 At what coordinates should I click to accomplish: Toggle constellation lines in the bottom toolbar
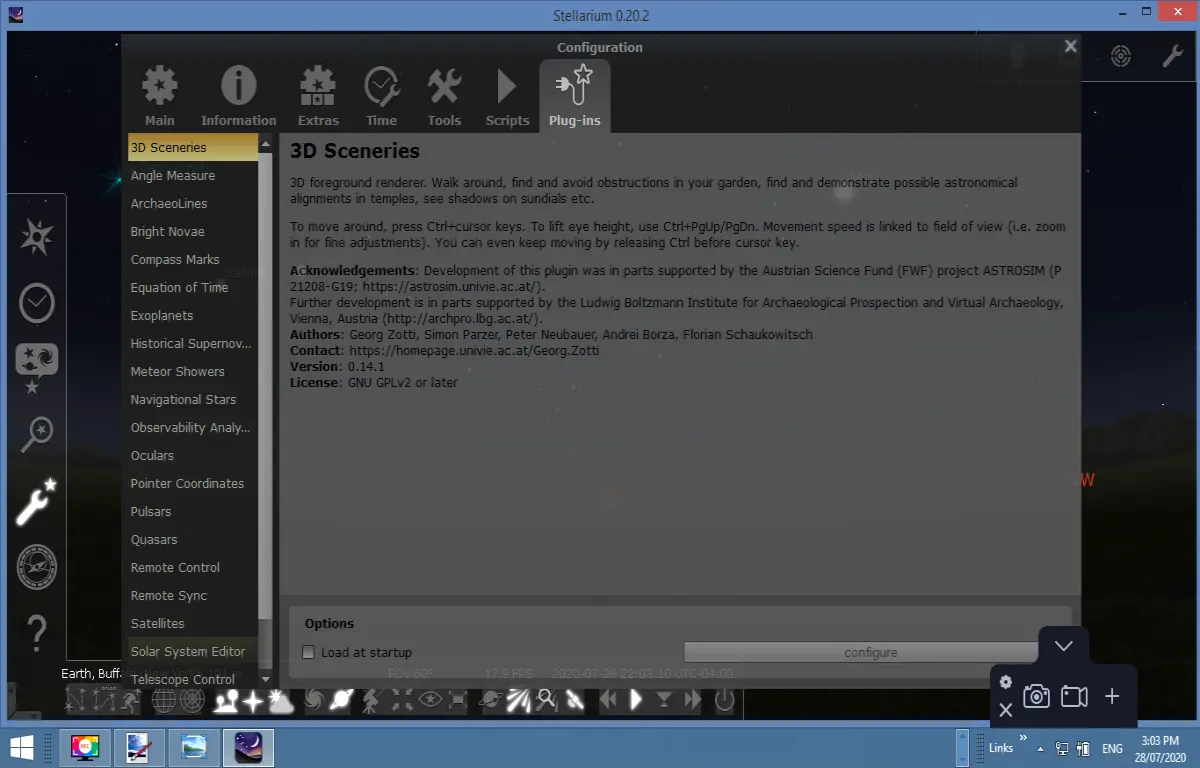point(76,701)
